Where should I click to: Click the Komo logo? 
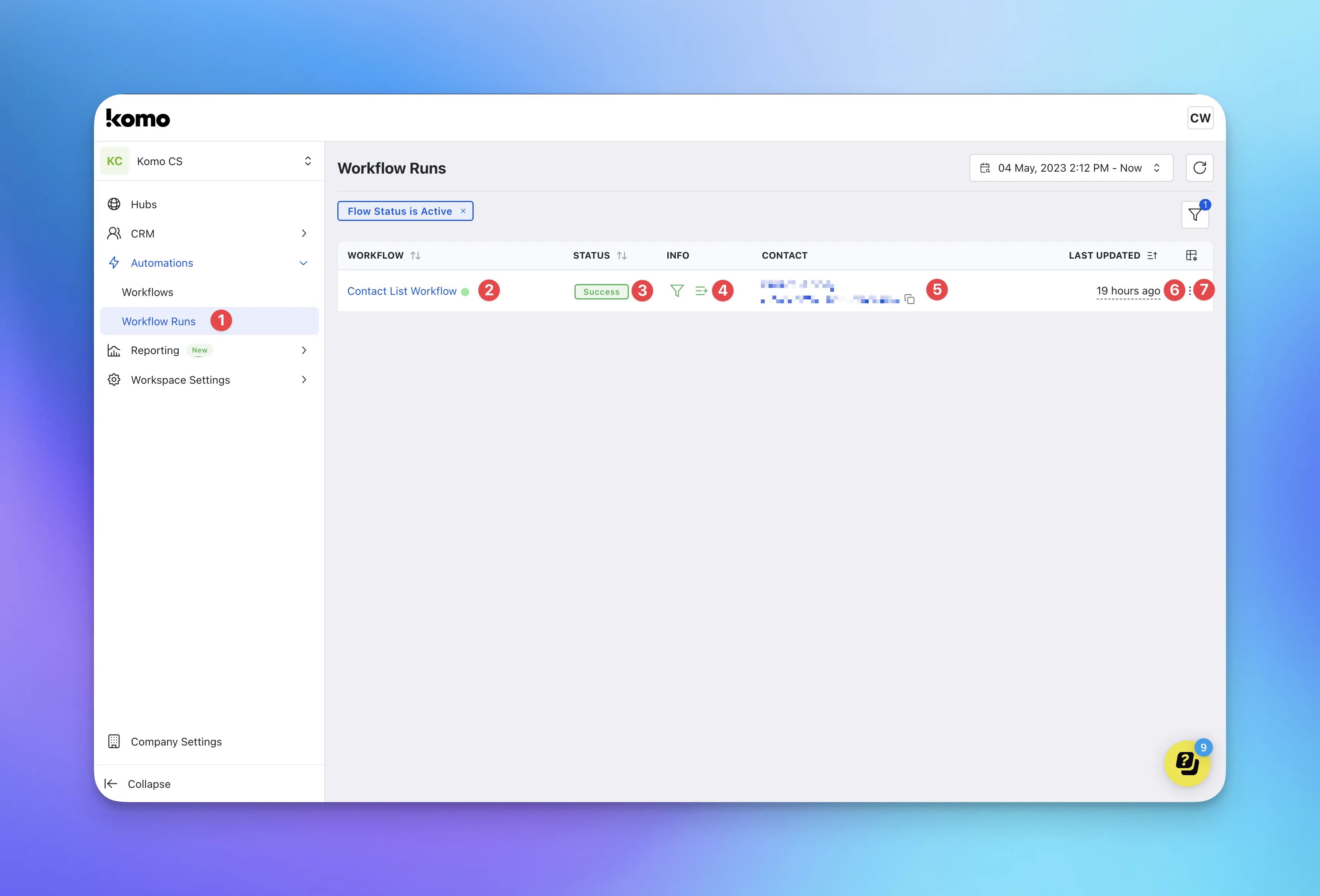pyautogui.click(x=138, y=118)
